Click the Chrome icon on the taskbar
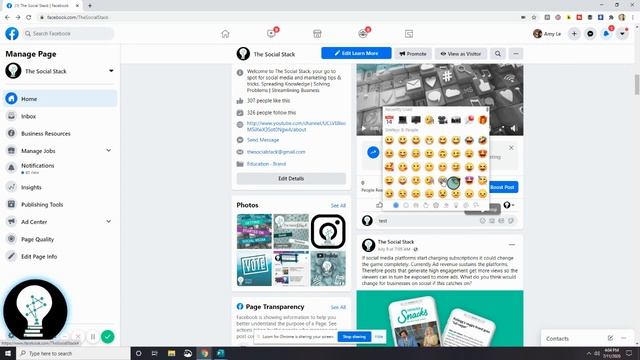Viewport: 640px width, 360px height. click(x=204, y=353)
